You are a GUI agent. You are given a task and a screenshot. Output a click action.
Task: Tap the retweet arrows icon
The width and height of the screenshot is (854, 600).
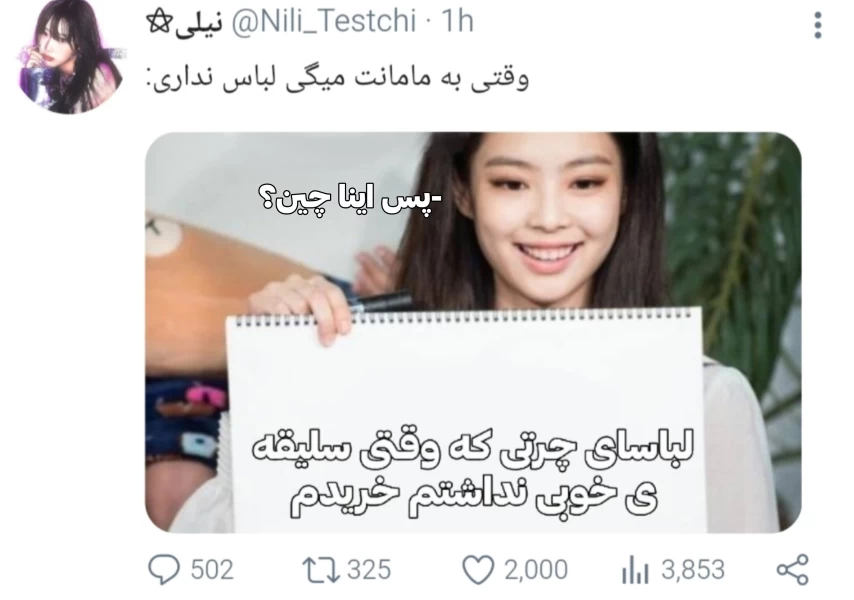pos(320,570)
